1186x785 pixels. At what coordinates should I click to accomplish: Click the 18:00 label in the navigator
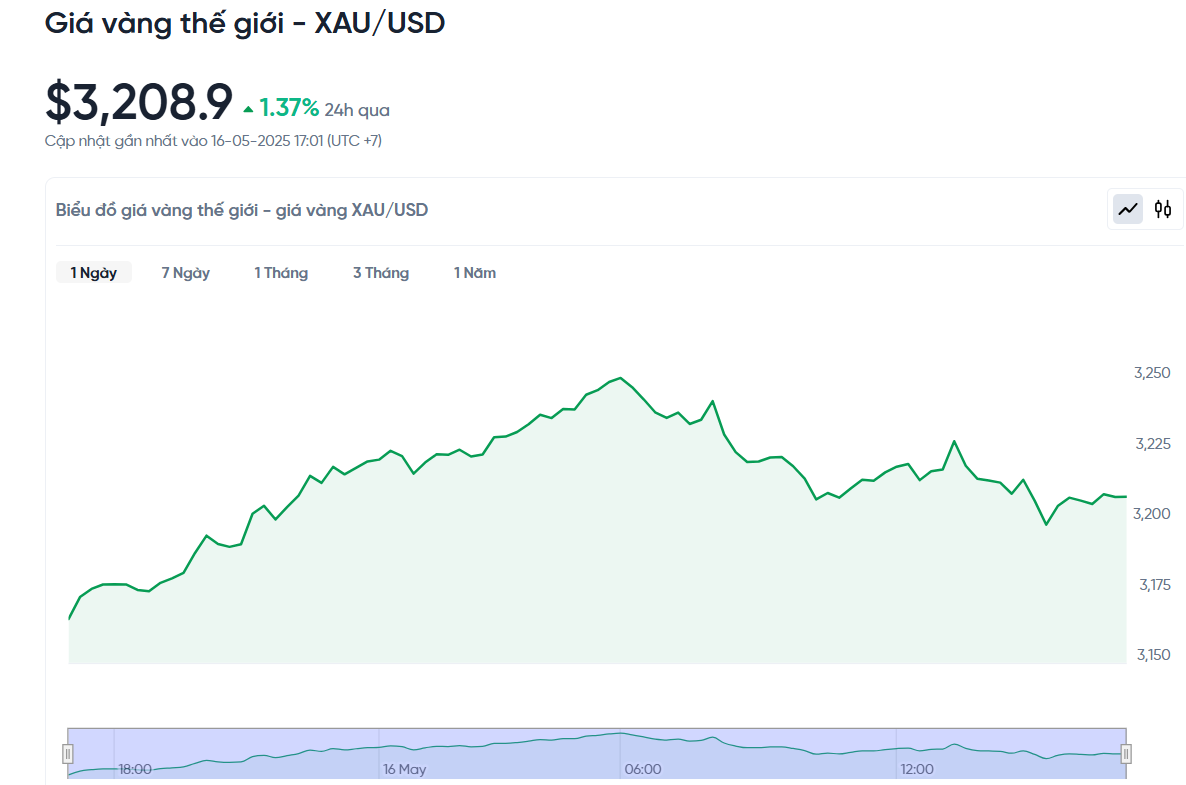tap(135, 769)
